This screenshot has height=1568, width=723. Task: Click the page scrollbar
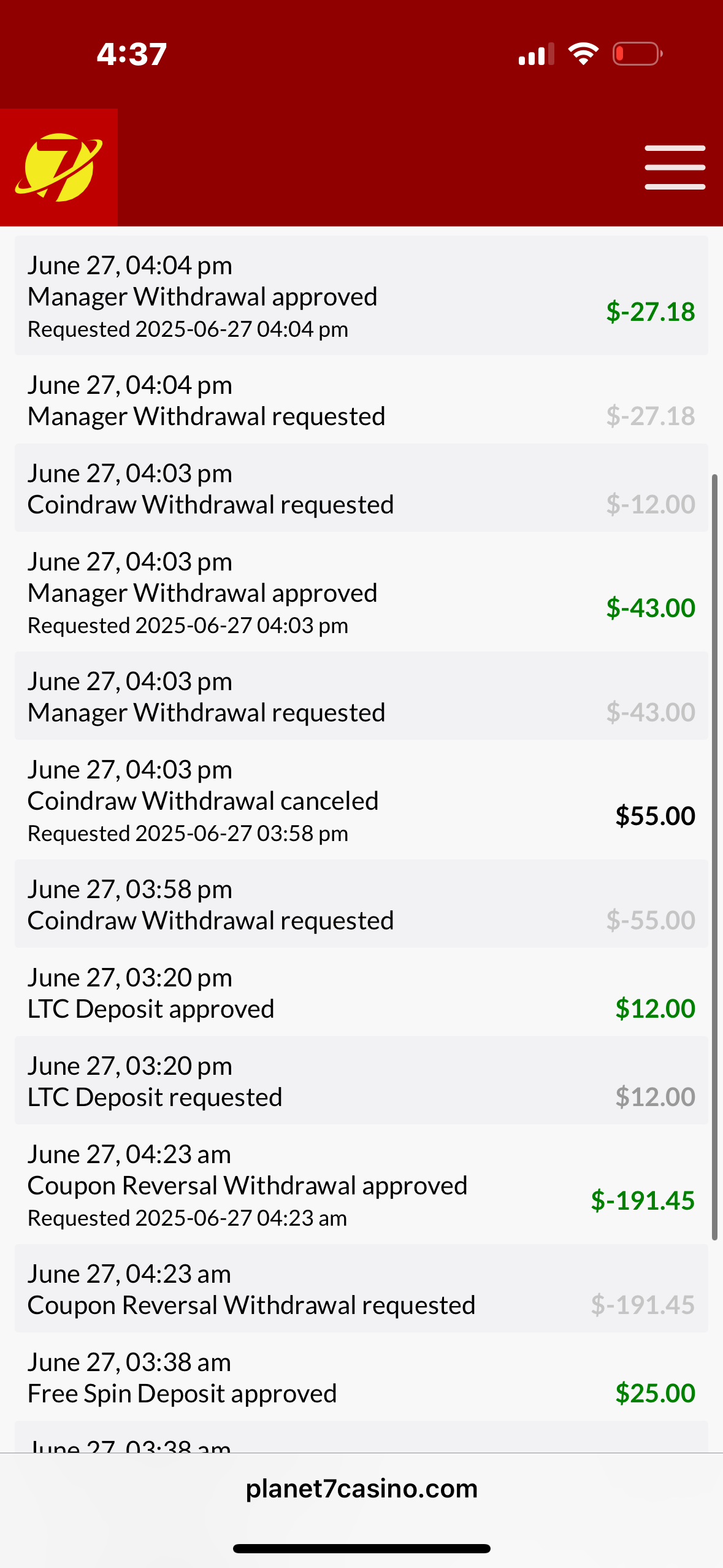coord(714,859)
